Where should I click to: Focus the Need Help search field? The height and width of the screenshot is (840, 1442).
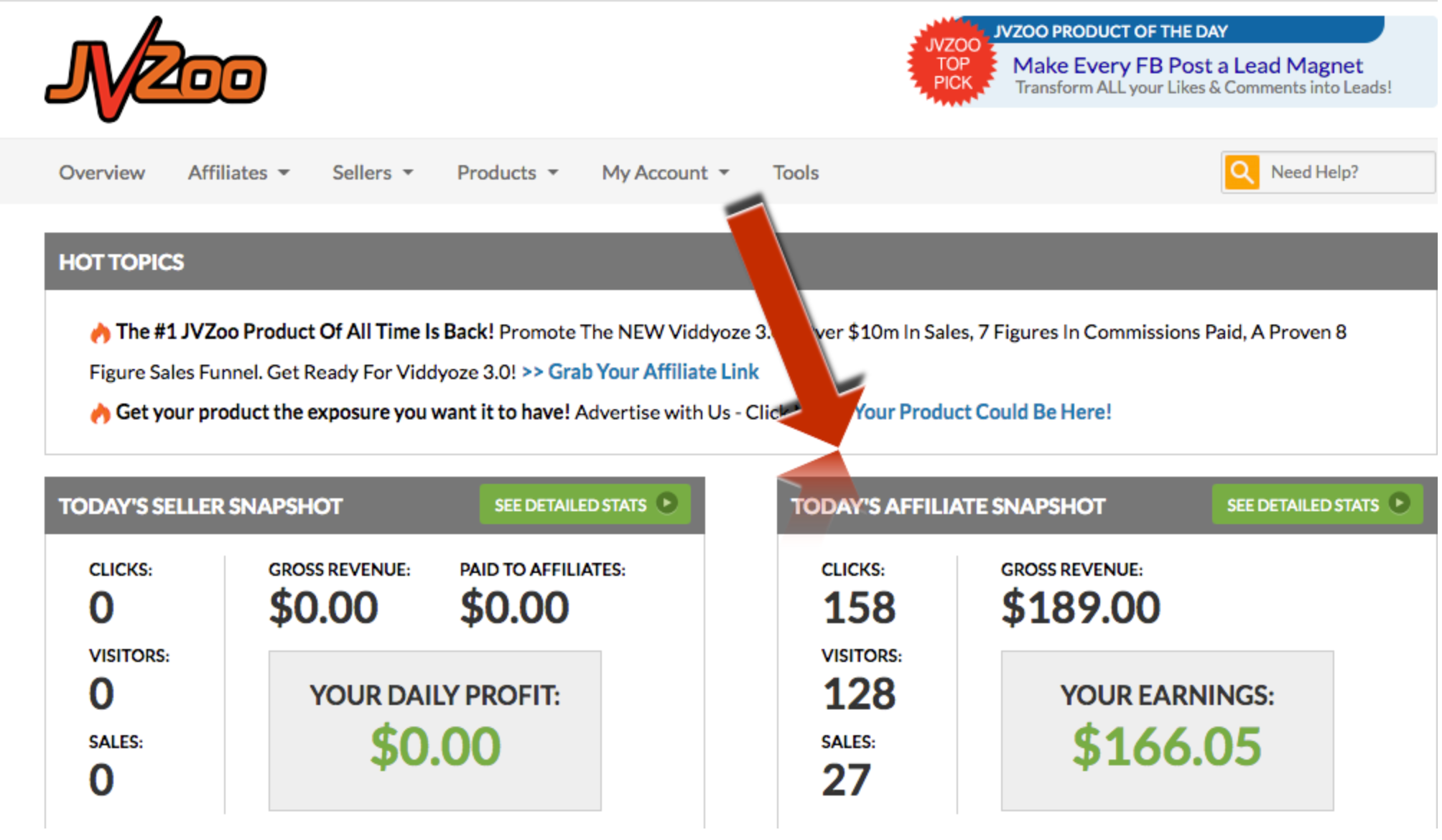click(x=1347, y=172)
